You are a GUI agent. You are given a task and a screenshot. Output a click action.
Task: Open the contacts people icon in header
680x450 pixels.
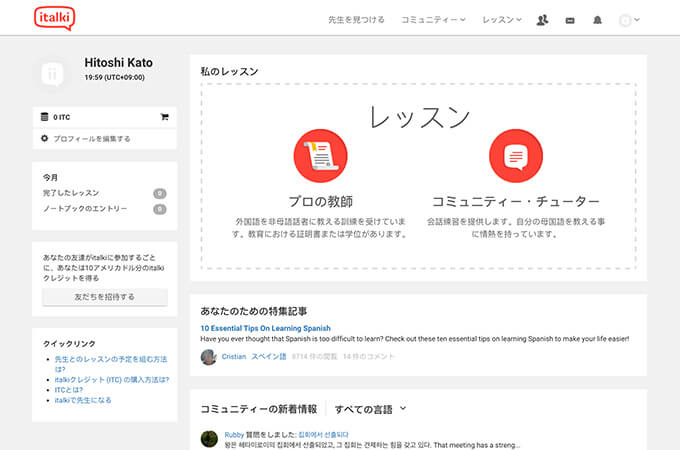[542, 20]
